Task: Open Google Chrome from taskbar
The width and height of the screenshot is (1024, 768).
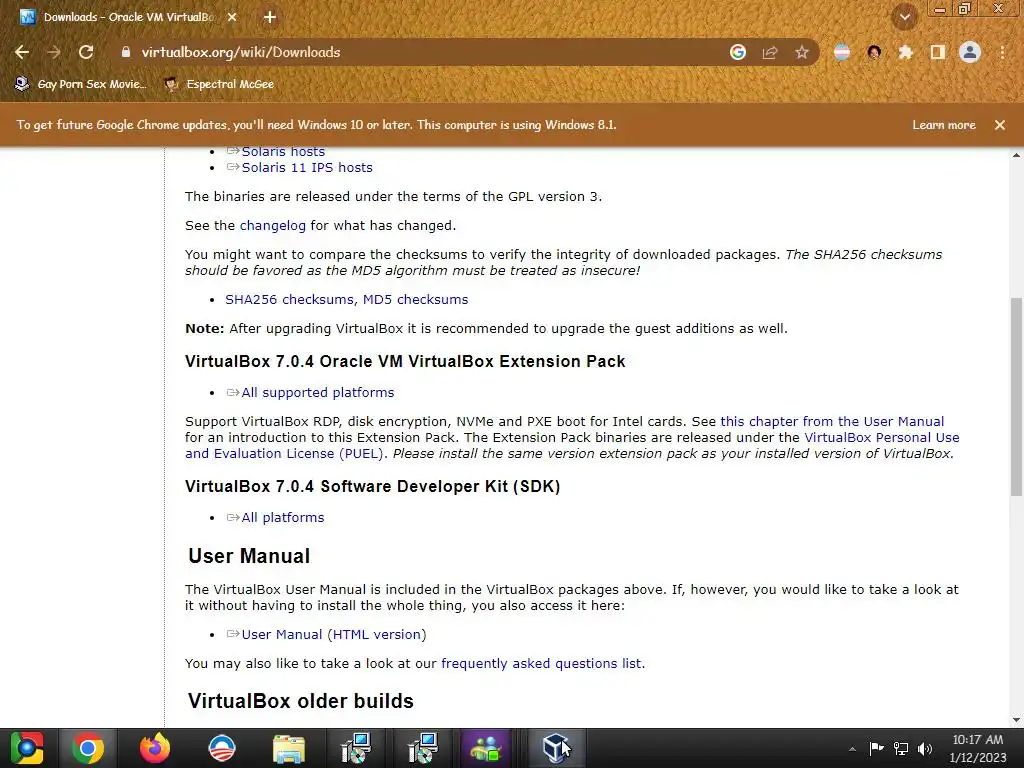Action: point(88,748)
